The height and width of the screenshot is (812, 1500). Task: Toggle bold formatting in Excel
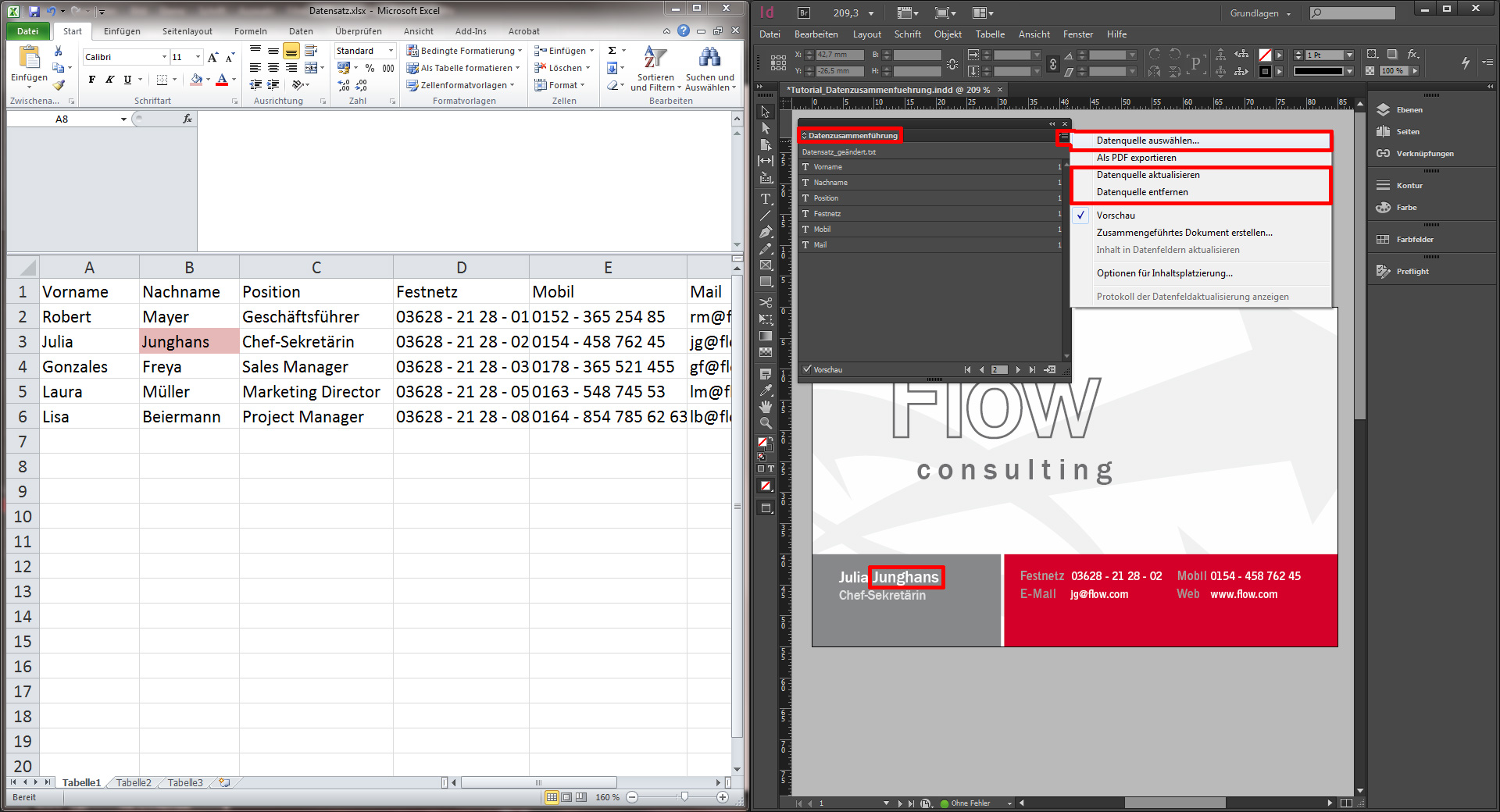(91, 79)
